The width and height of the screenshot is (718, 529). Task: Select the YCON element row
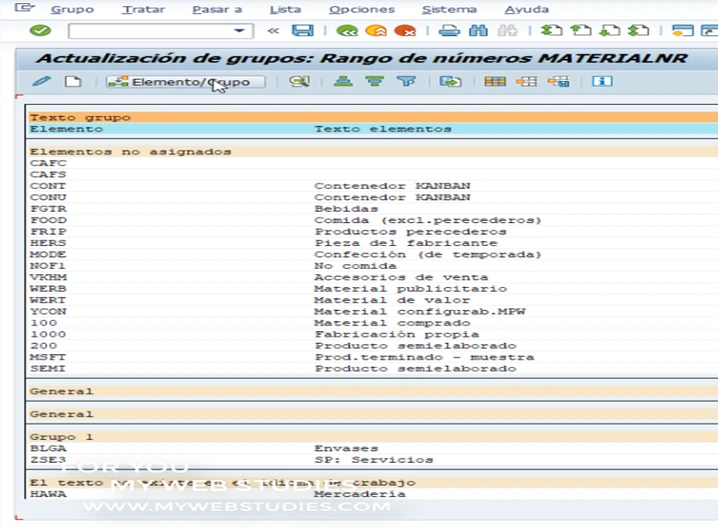pyautogui.click(x=373, y=311)
